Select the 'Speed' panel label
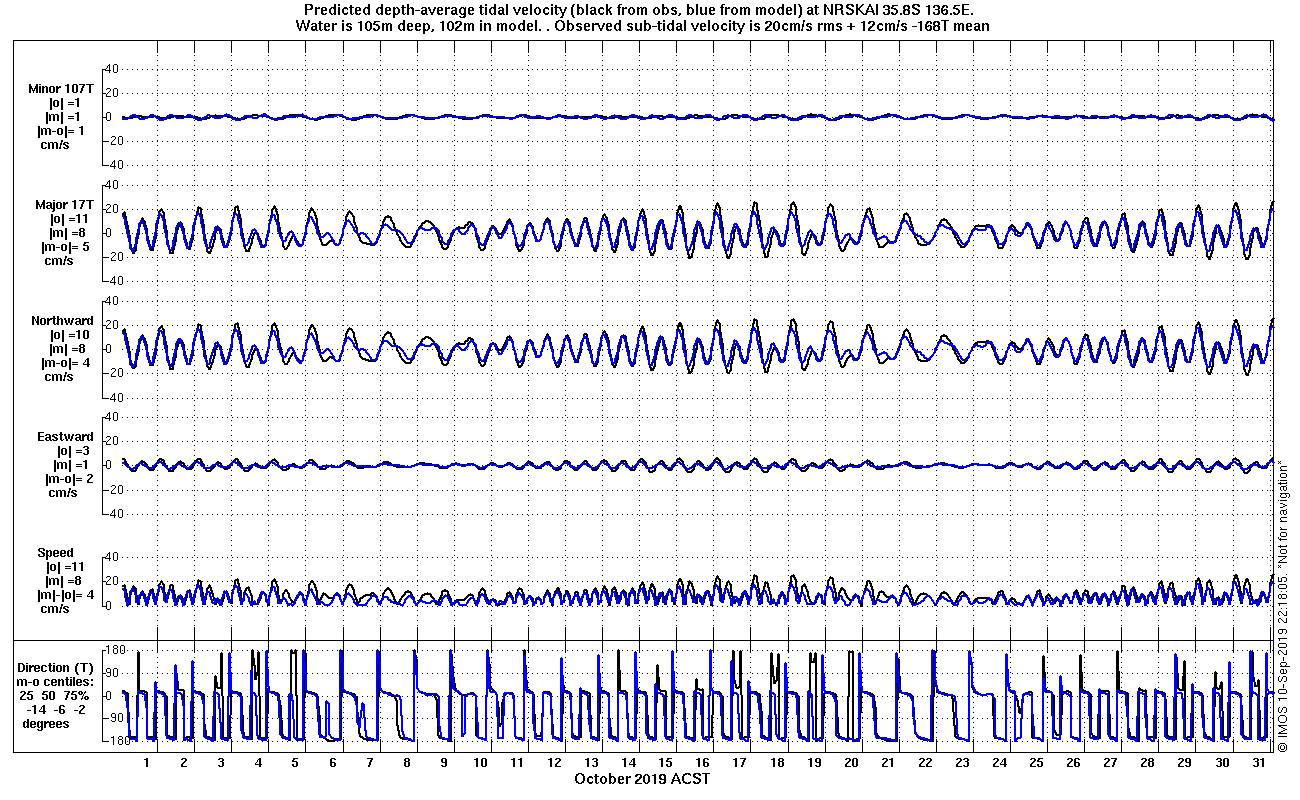The height and width of the screenshot is (800, 1300). (x=56, y=553)
